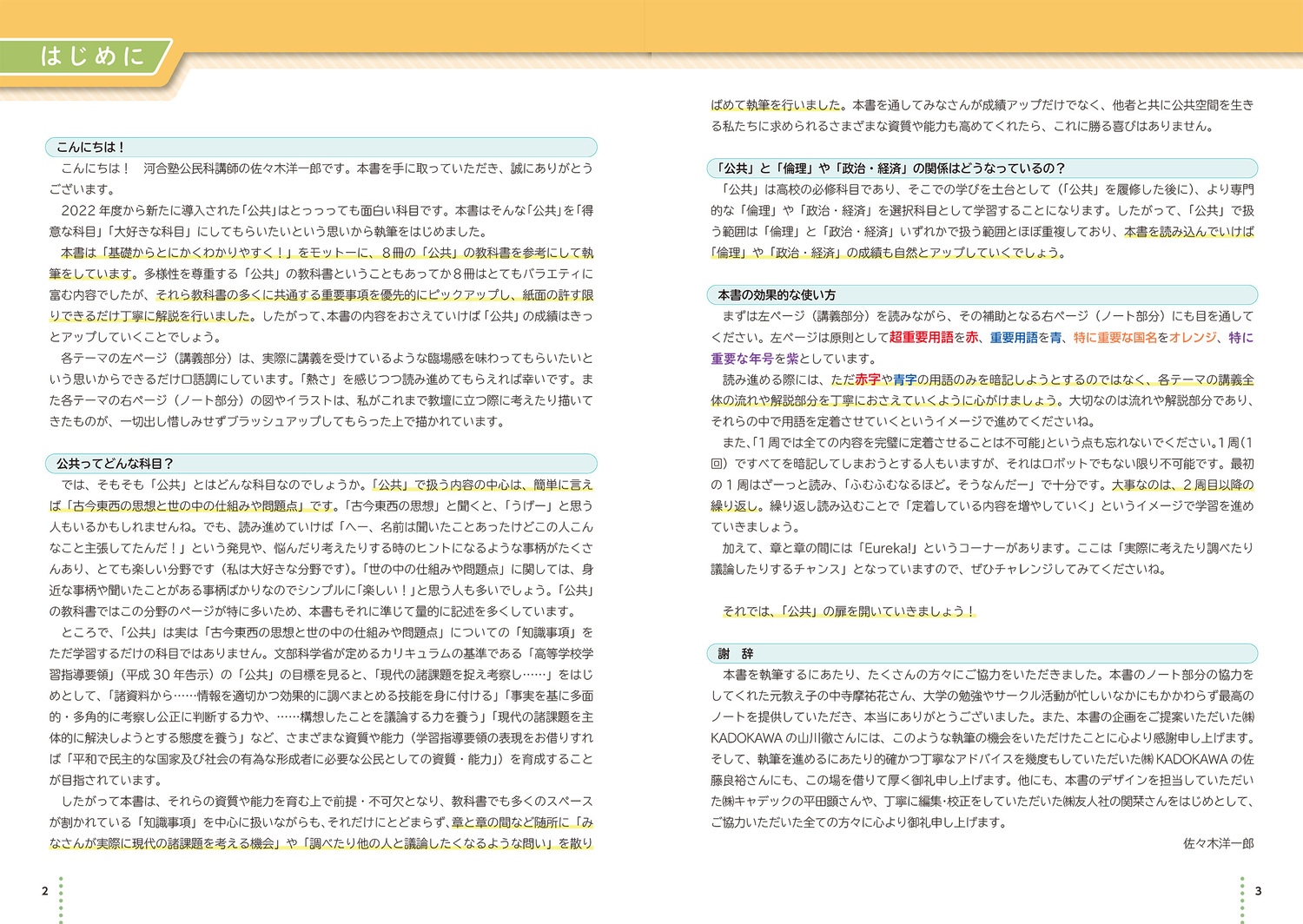Select the こんにちは！ section heading
1303x924 pixels.
point(321,147)
